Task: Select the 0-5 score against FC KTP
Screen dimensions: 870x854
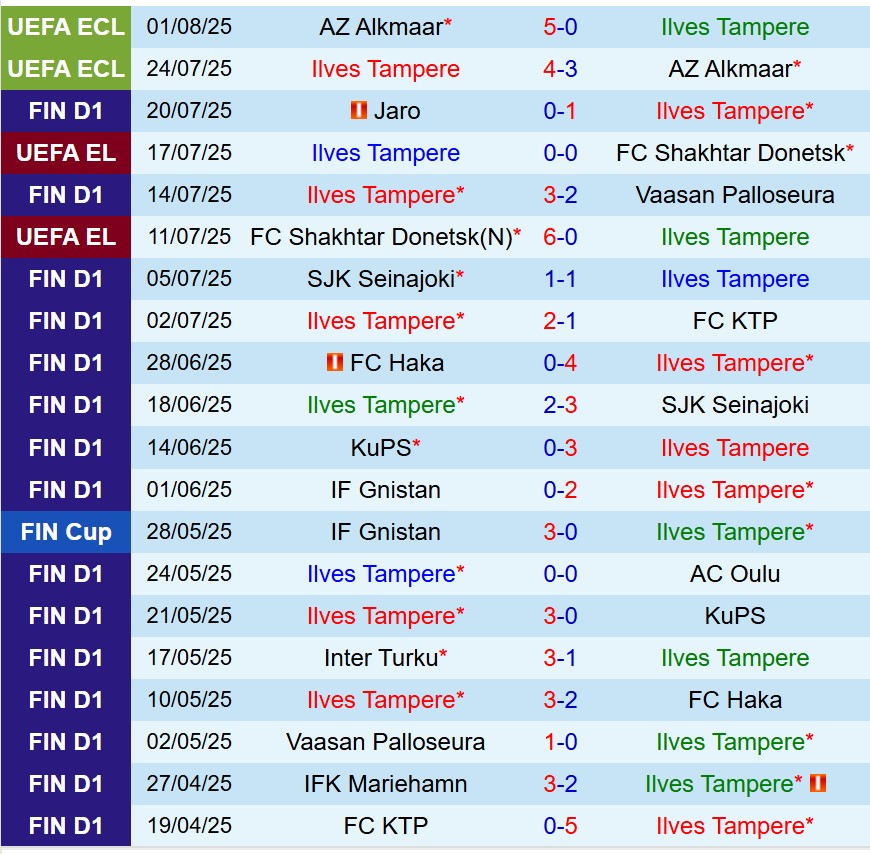Action: (560, 826)
